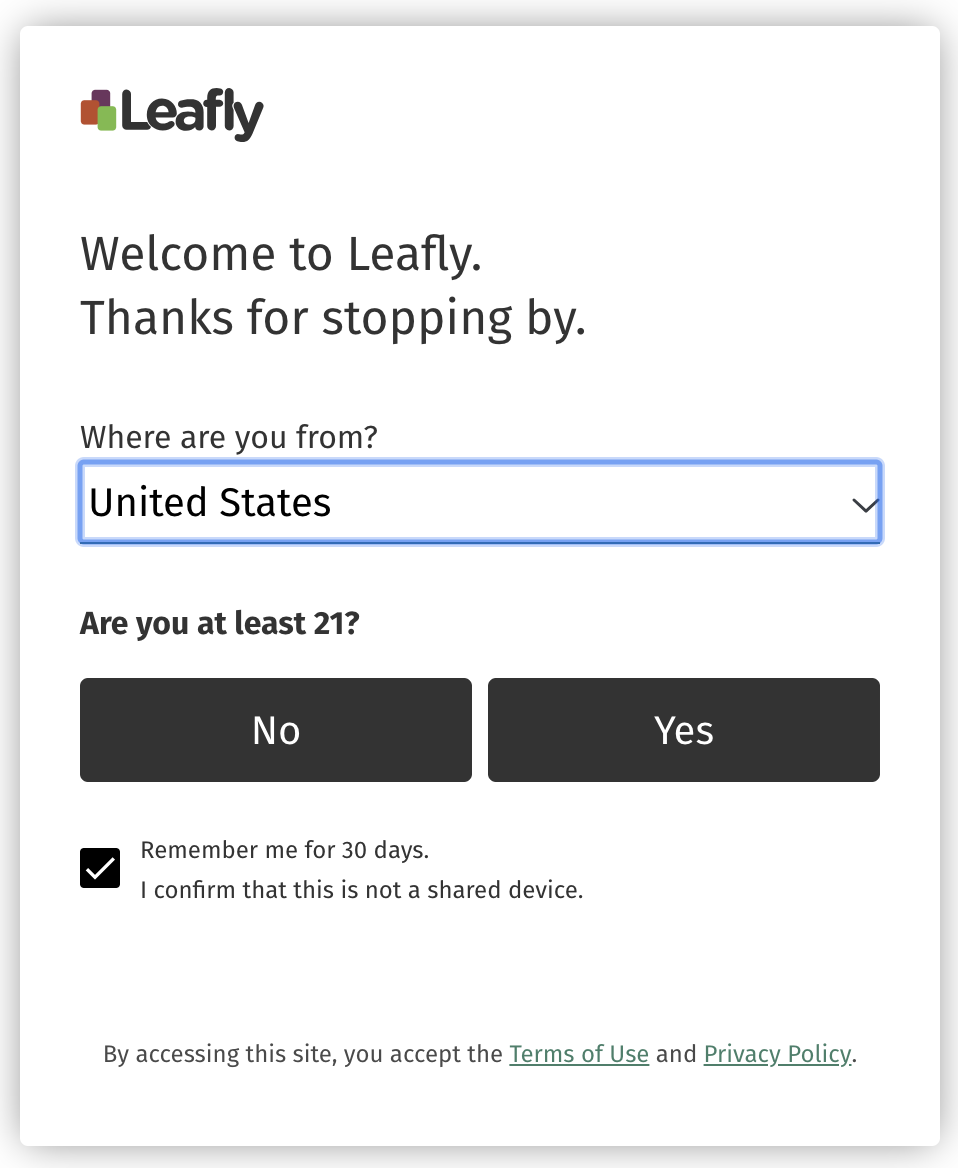
Task: Click the 'not a shared device' confirmation text
Action: (362, 890)
